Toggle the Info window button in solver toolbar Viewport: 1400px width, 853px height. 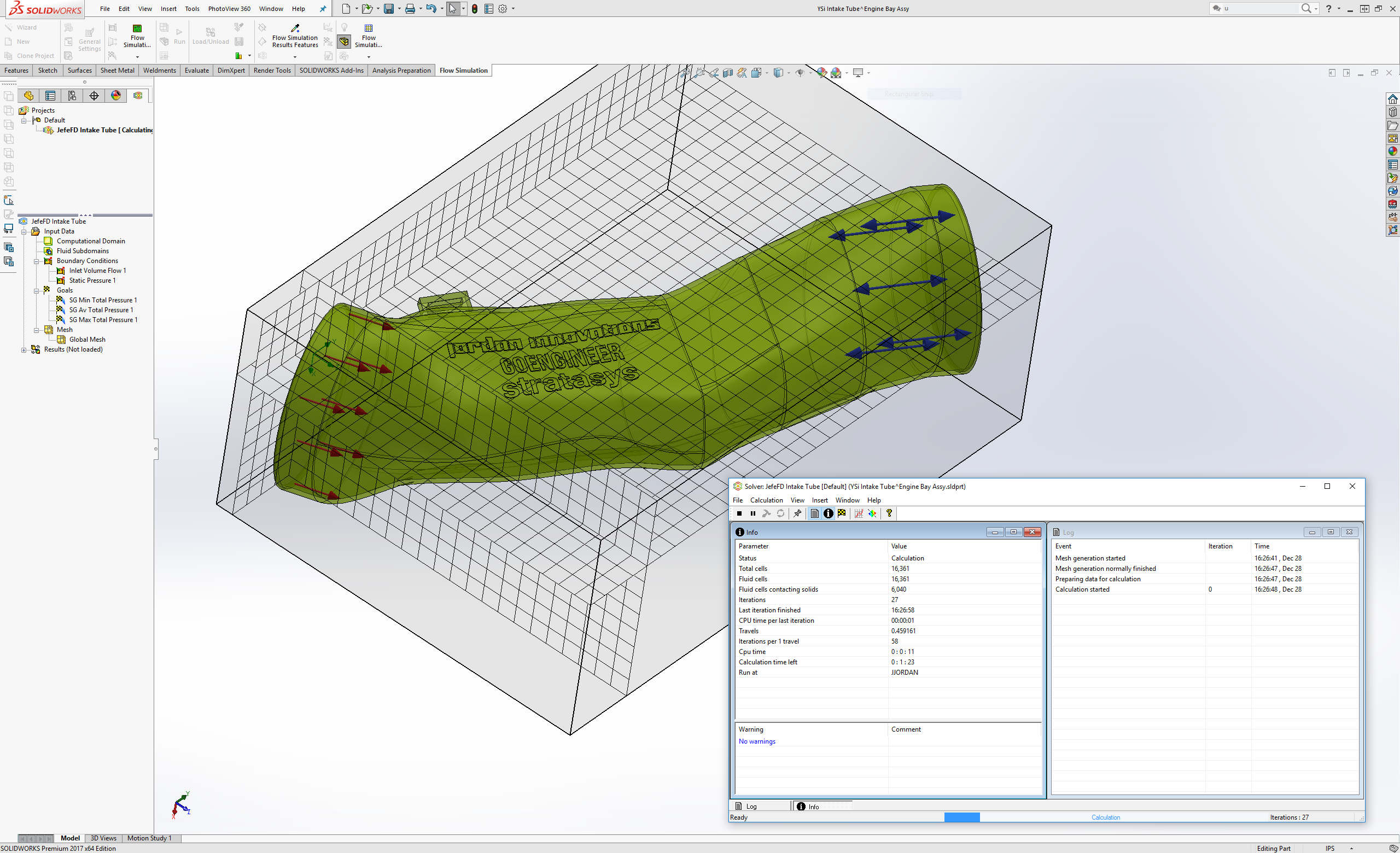coord(829,513)
